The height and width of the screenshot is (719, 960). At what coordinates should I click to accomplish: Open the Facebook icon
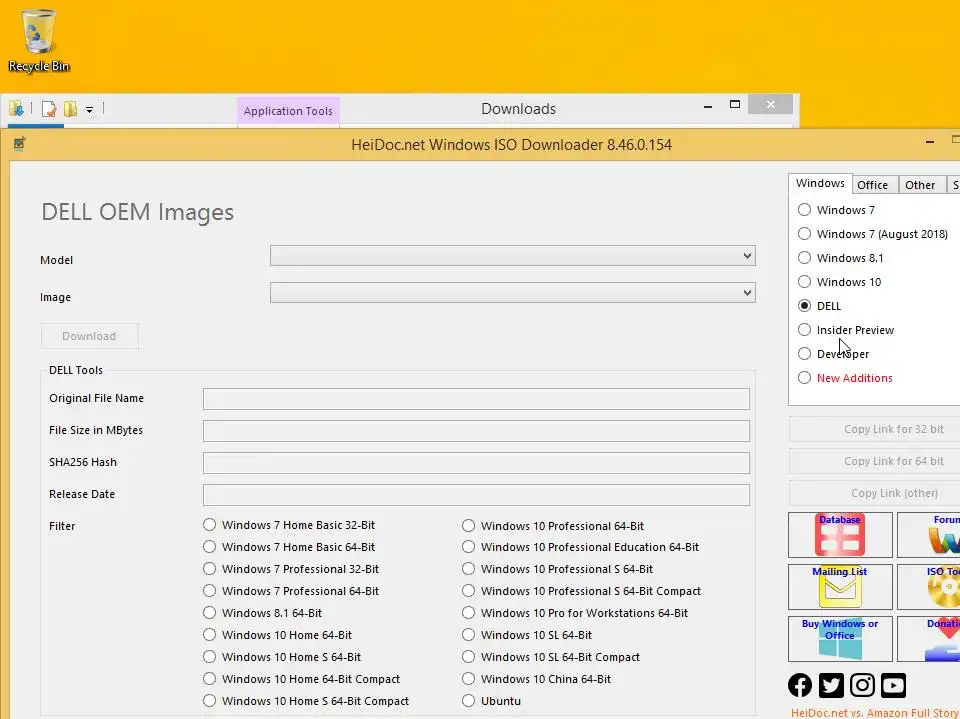point(800,685)
